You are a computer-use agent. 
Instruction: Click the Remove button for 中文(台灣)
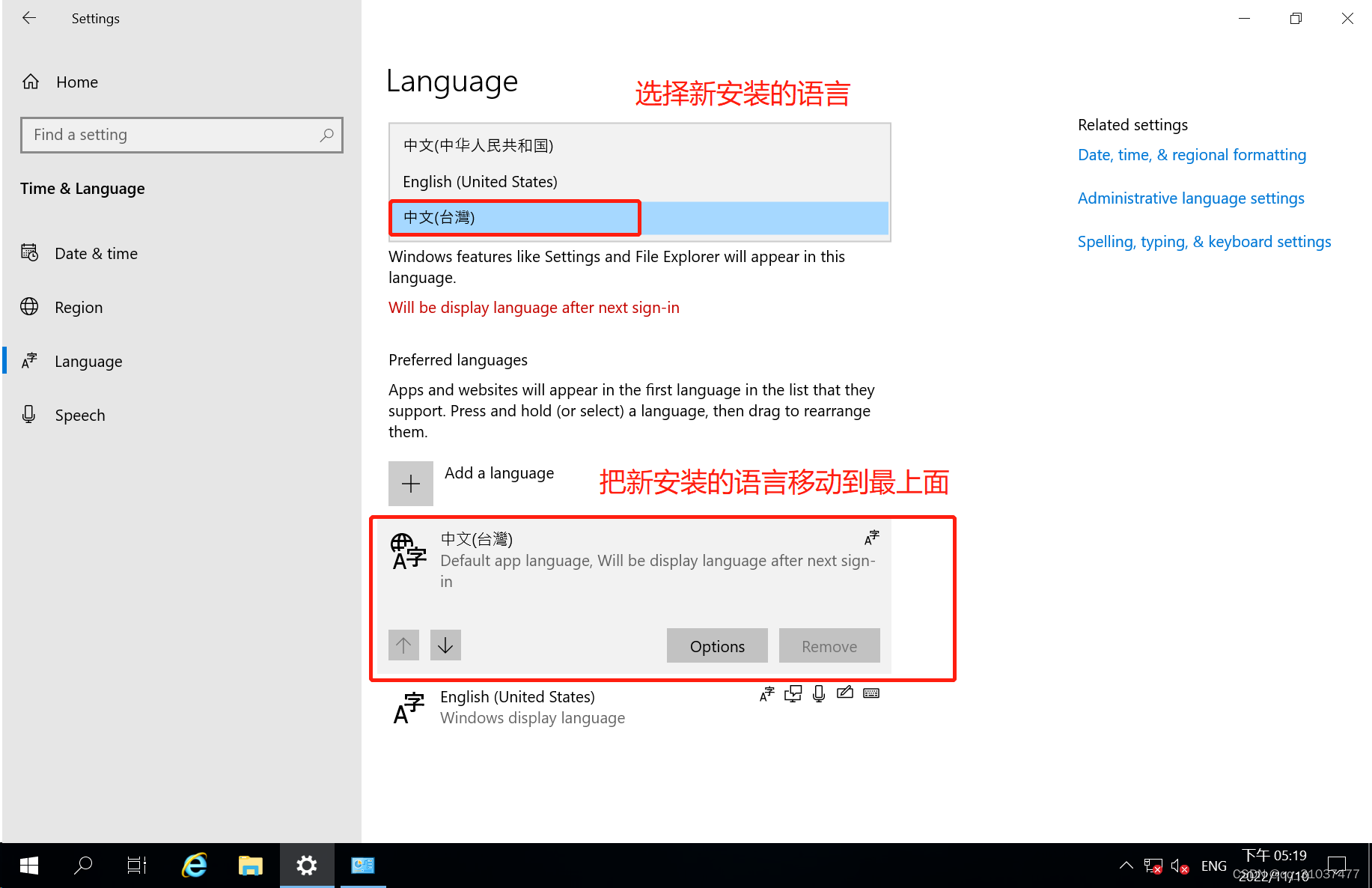pos(829,645)
